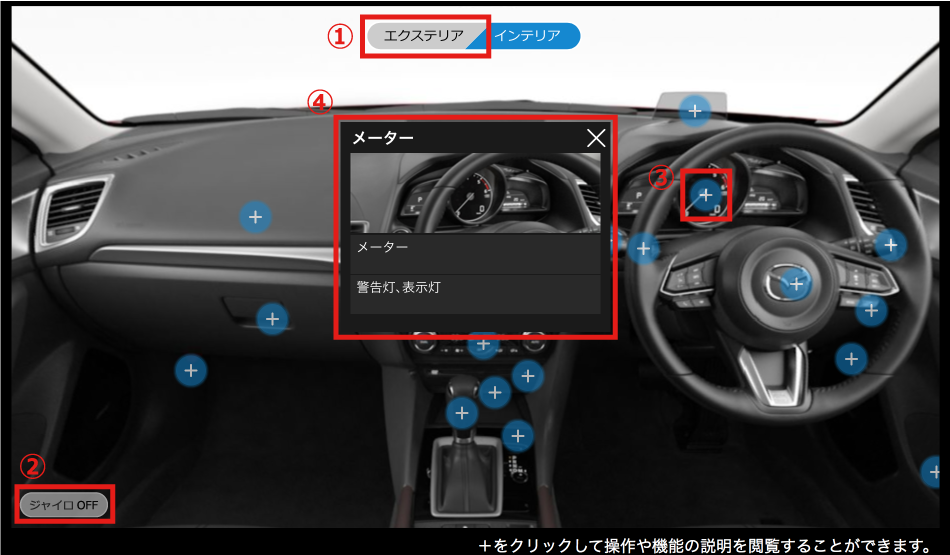Open the plus hotspot in the passenger footwell area
Screen dimensions: 950x555
click(191, 371)
